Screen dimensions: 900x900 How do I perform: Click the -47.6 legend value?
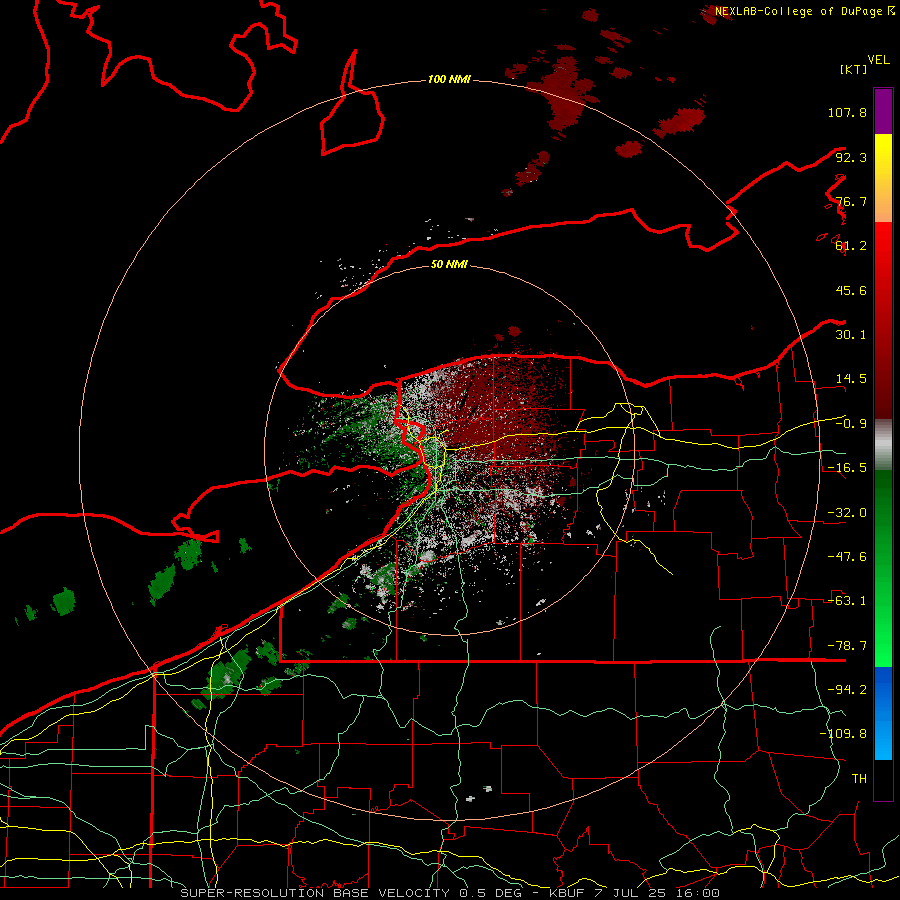(847, 557)
